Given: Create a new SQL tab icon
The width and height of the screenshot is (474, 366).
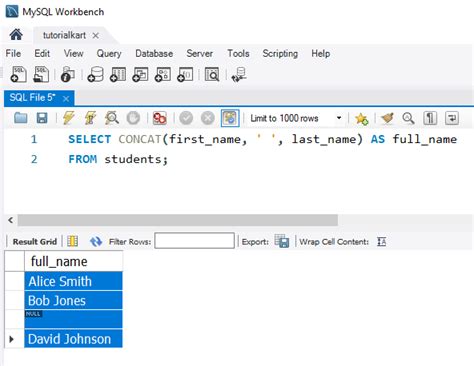Looking at the screenshot, I should pos(19,74).
